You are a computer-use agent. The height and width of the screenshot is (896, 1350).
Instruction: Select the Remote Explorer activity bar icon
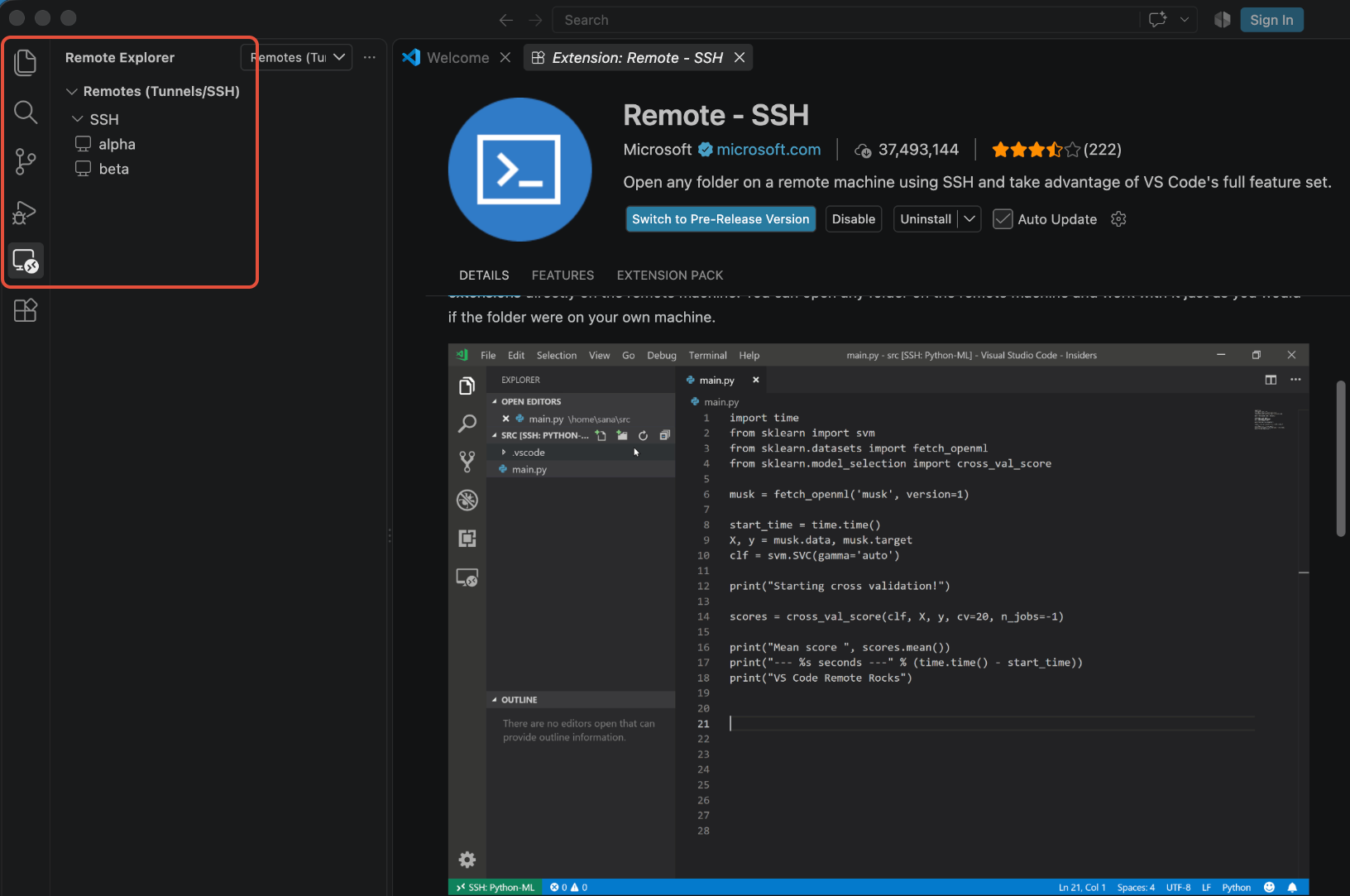[26, 261]
